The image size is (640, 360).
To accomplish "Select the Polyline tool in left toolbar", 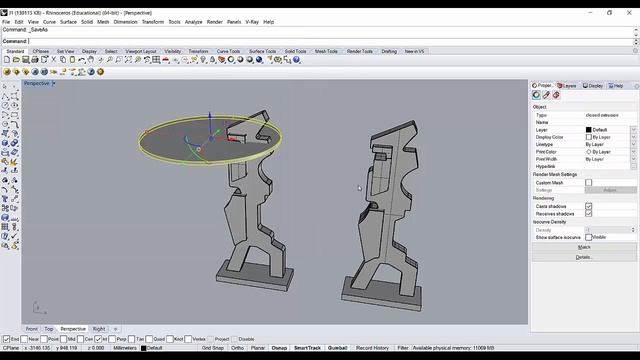I will 5,96.
